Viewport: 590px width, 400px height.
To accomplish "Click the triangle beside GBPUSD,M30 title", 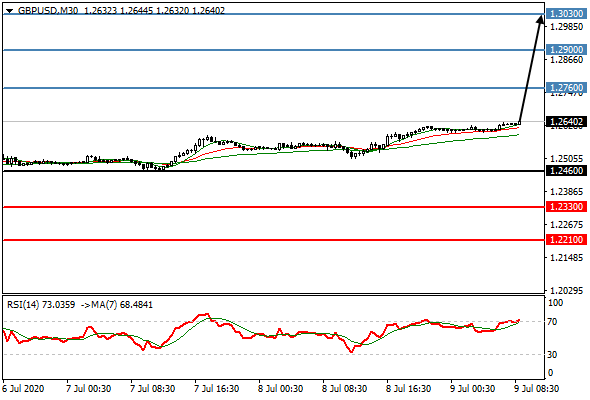I will tap(9, 11).
